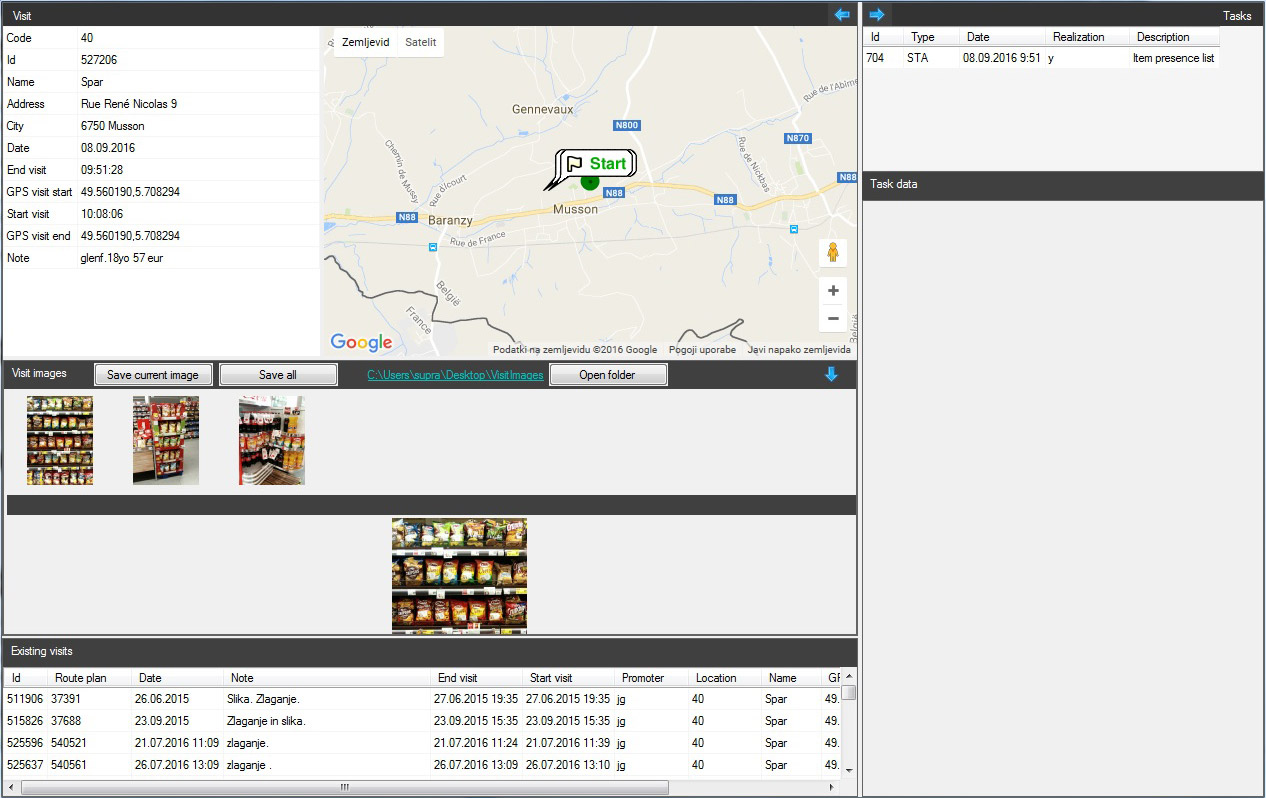Click the existing visits horizontal scrollbar

pyautogui.click(x=344, y=788)
